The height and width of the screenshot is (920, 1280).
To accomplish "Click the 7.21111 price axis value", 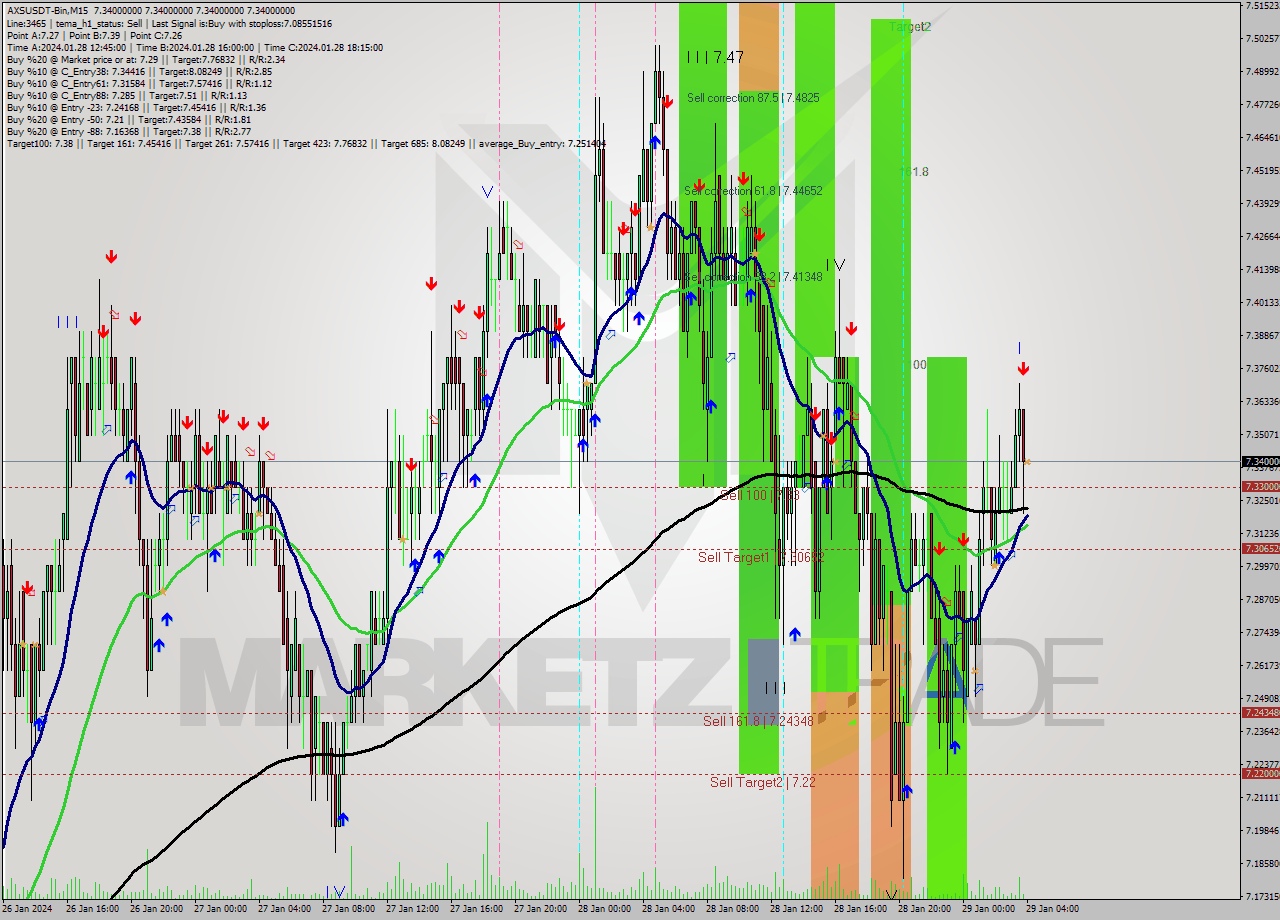I will (x=1262, y=798).
